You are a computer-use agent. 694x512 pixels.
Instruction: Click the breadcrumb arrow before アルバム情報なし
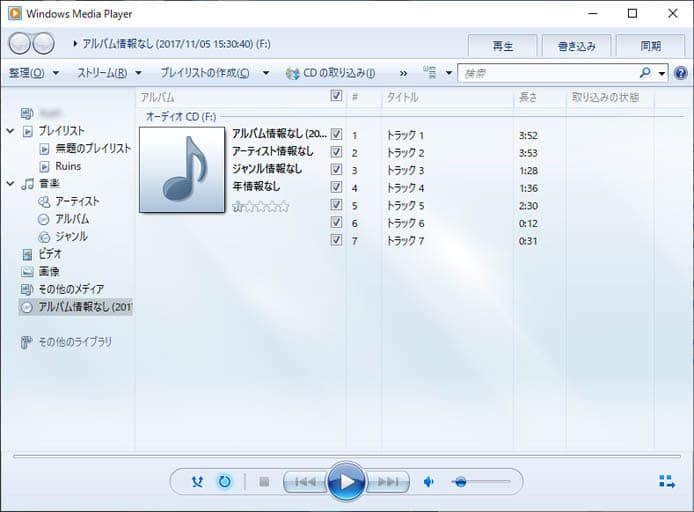(75, 43)
